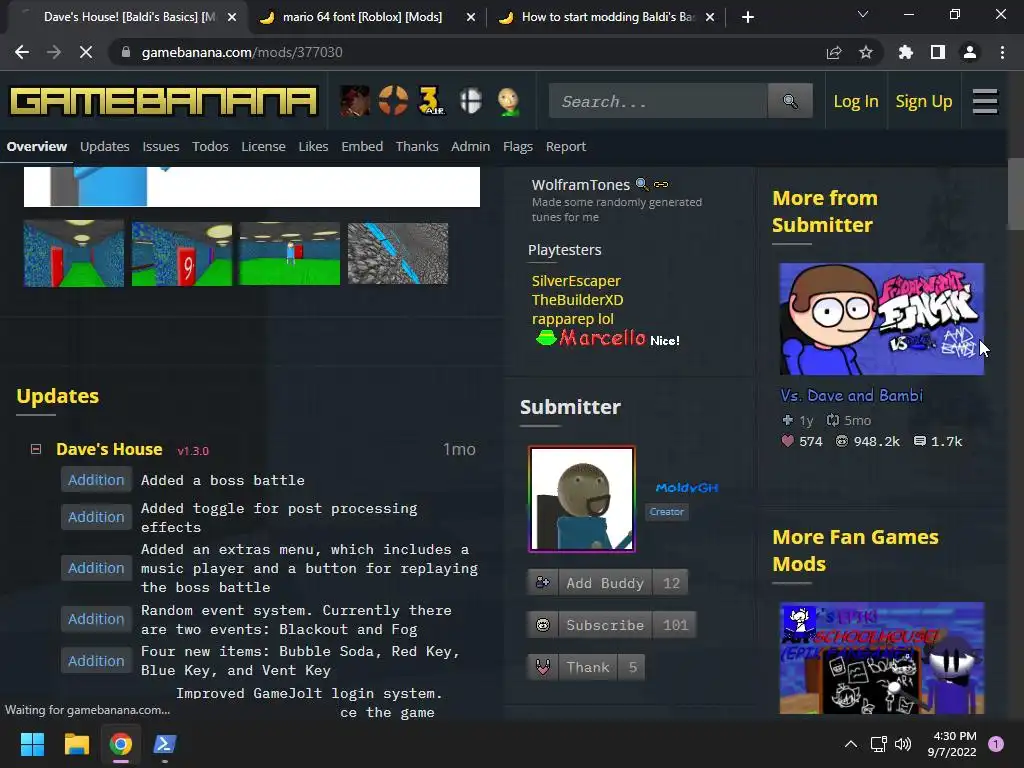
Task: Stop the page loading in the browser
Action: (x=86, y=52)
